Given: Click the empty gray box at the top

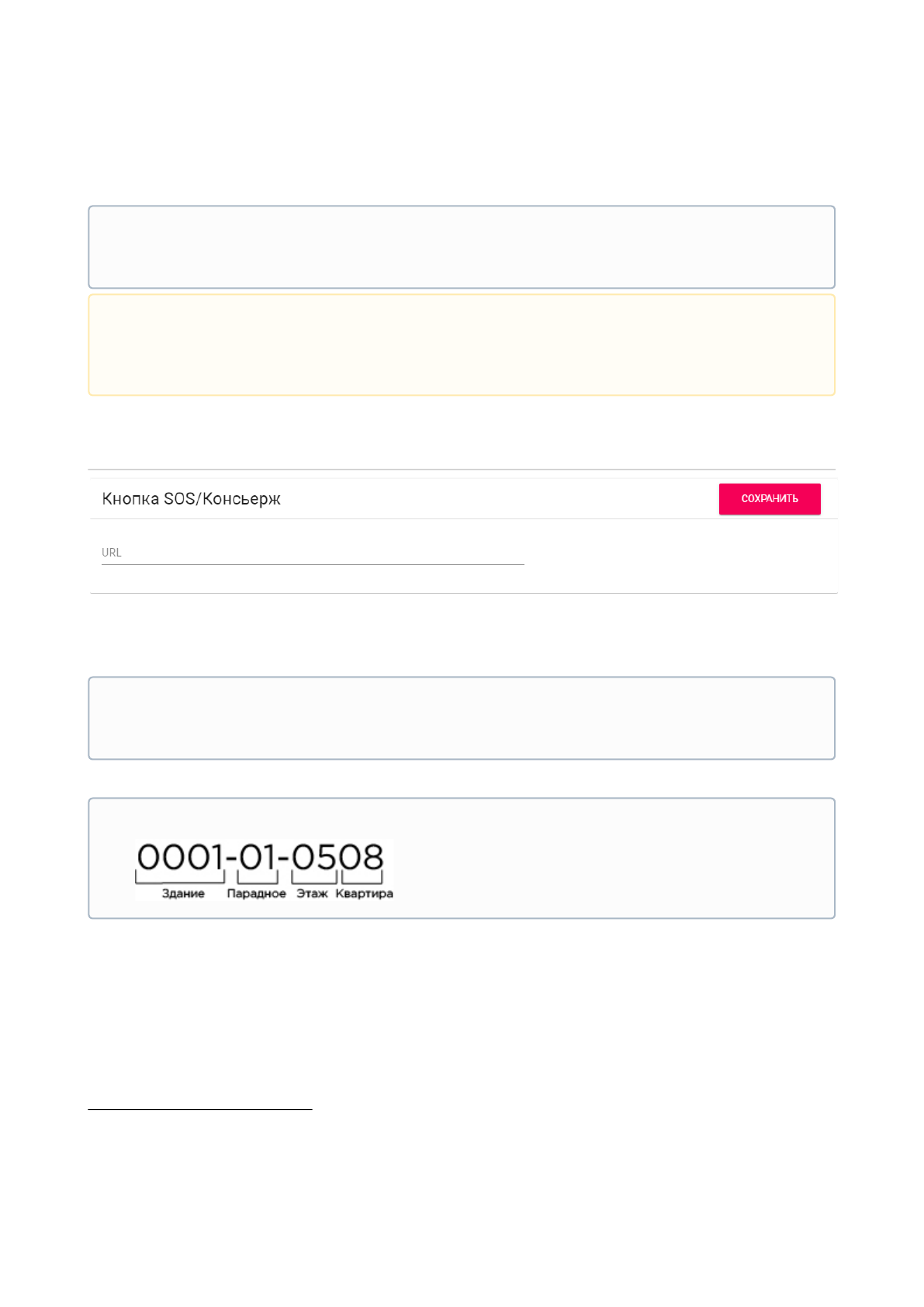Looking at the screenshot, I should point(462,247).
